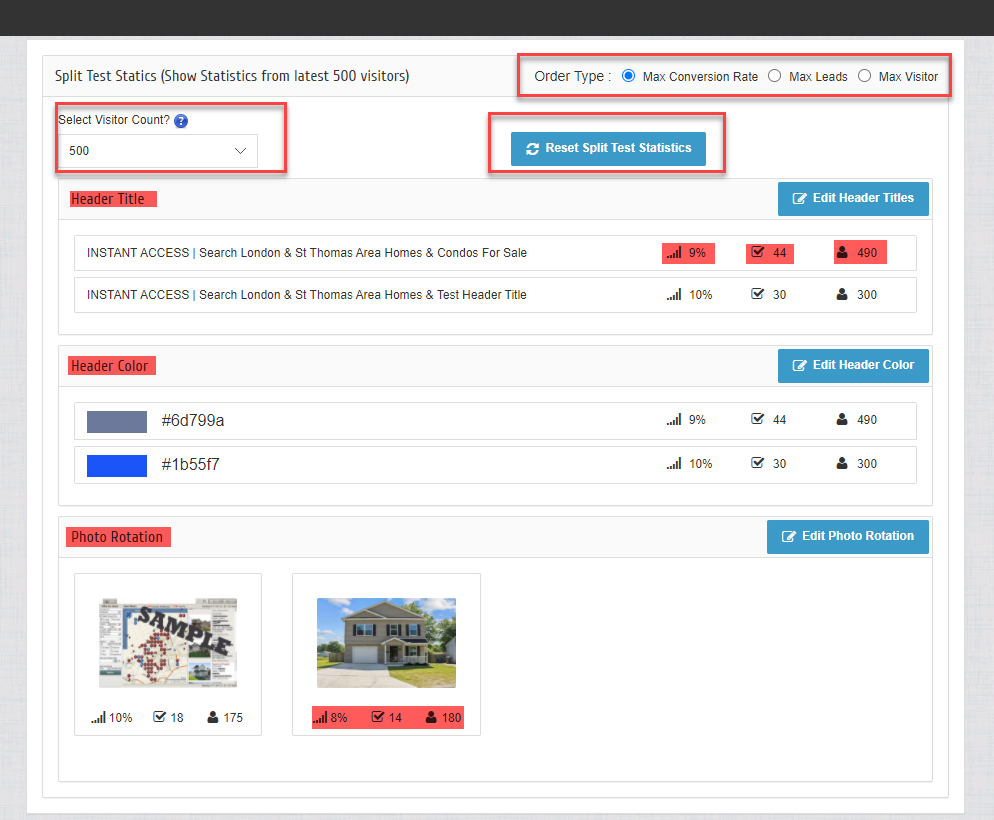Click the house photo thumbnail
This screenshot has height=820, width=994.
coord(386,643)
